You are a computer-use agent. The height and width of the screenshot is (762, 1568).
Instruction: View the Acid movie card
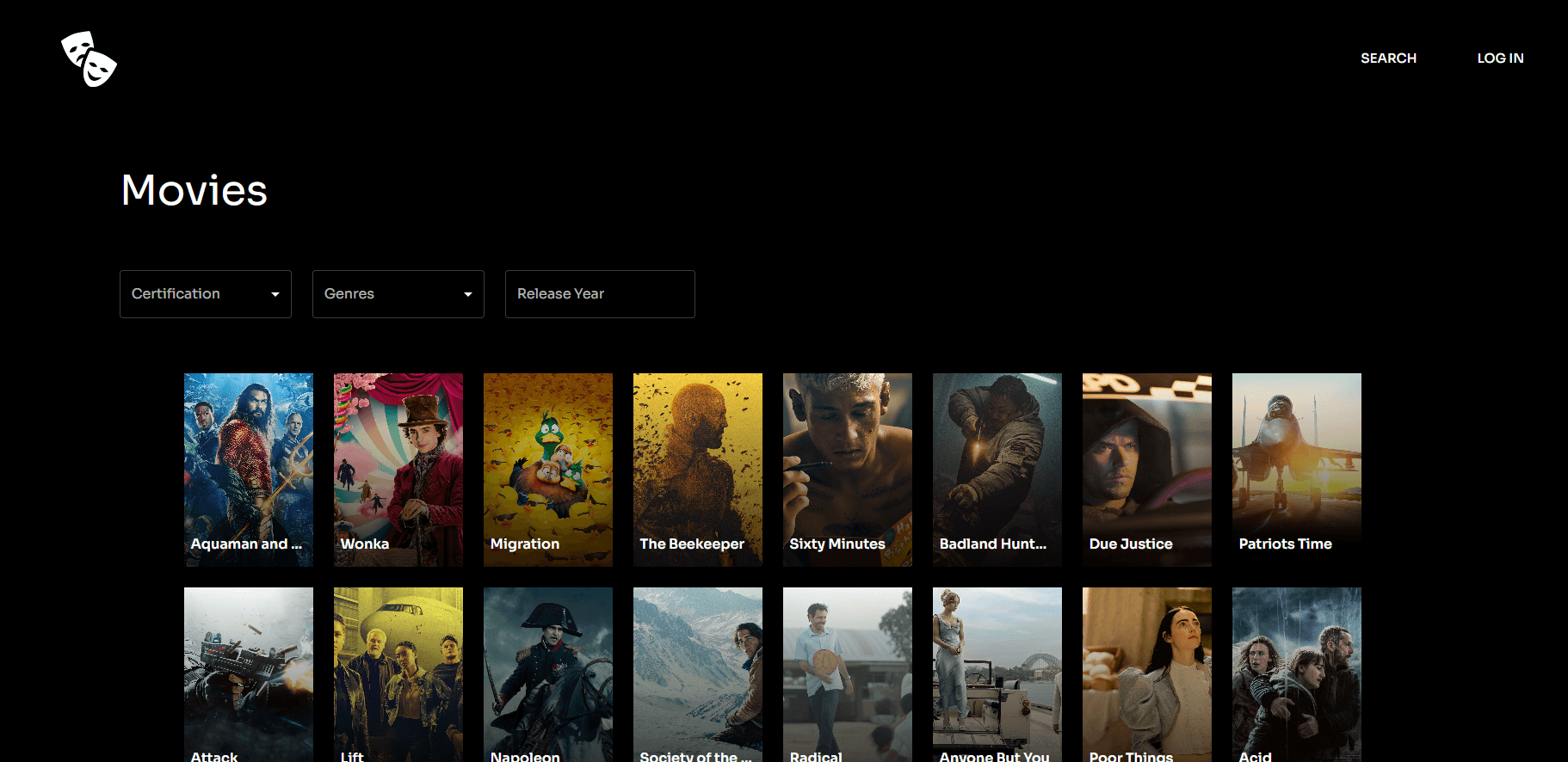(x=1297, y=674)
